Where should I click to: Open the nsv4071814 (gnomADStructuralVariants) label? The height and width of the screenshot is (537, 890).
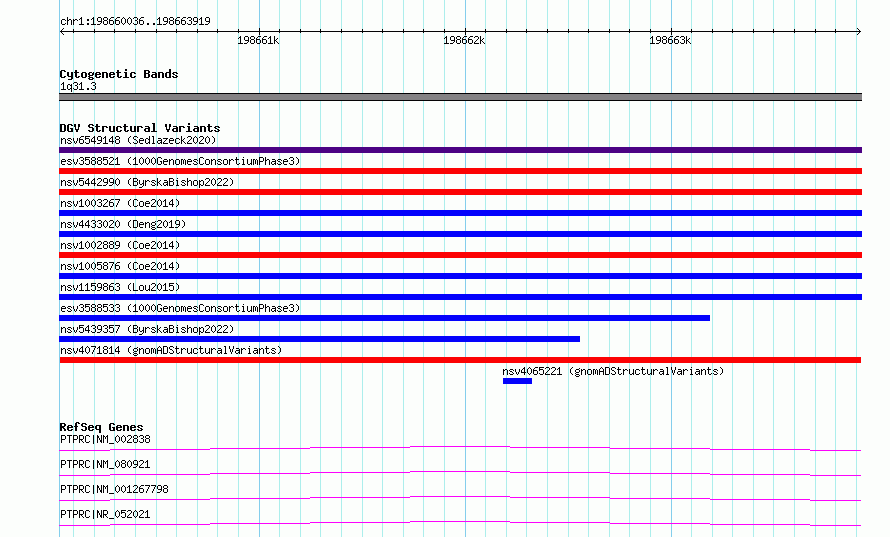171,350
